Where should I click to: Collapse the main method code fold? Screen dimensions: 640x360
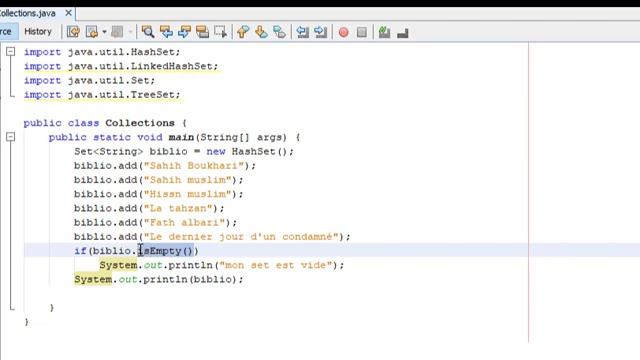pyautogui.click(x=11, y=137)
